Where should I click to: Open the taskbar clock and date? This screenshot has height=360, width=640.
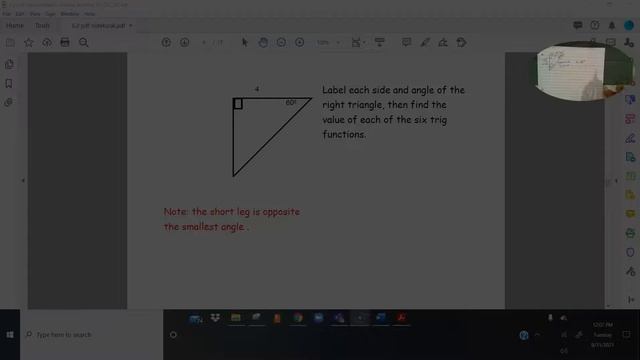(602, 335)
